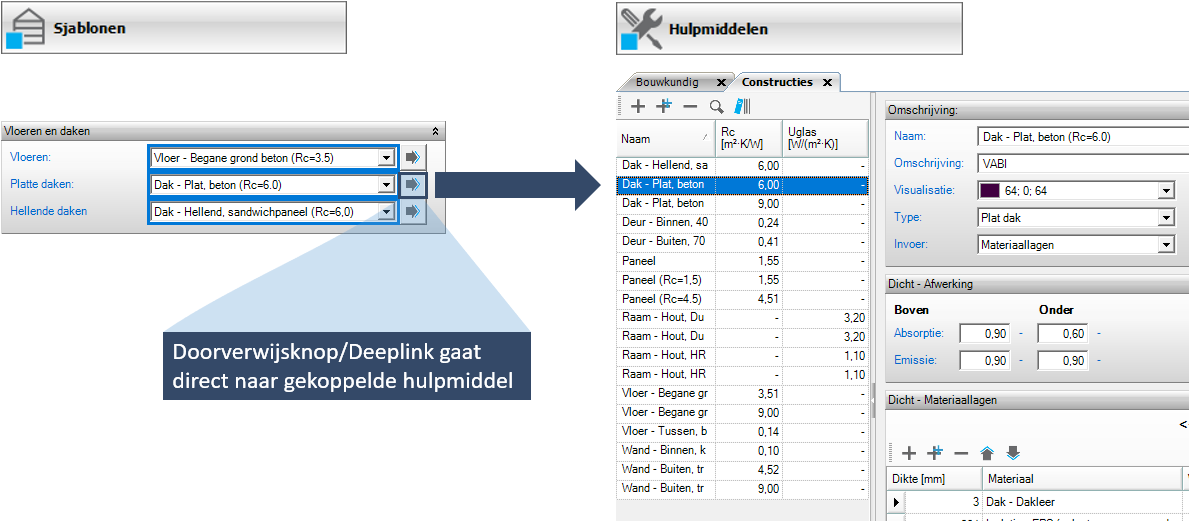Switch to the Bouwkundig tab
1189x521 pixels.
click(667, 82)
